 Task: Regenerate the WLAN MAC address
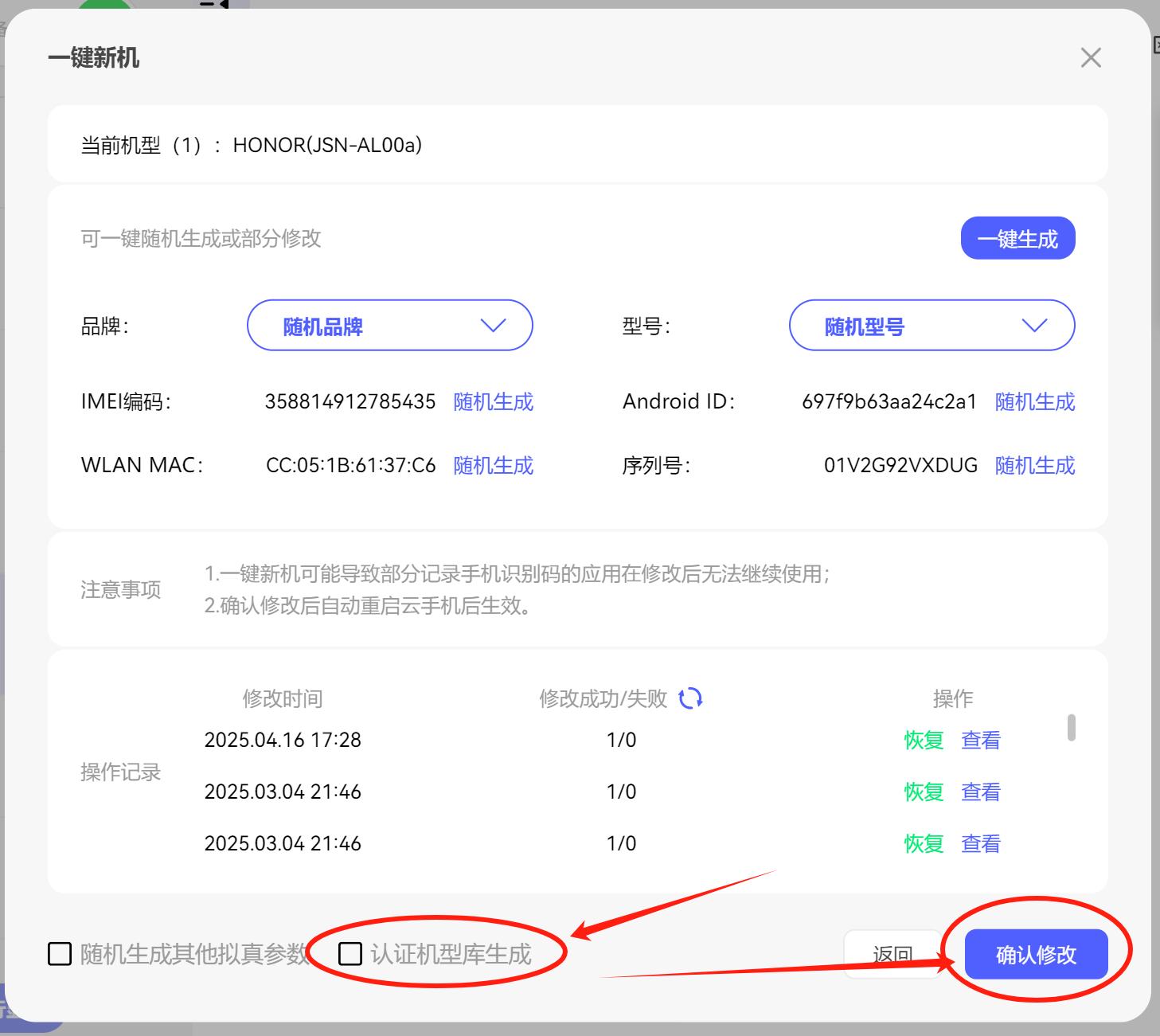coord(493,465)
